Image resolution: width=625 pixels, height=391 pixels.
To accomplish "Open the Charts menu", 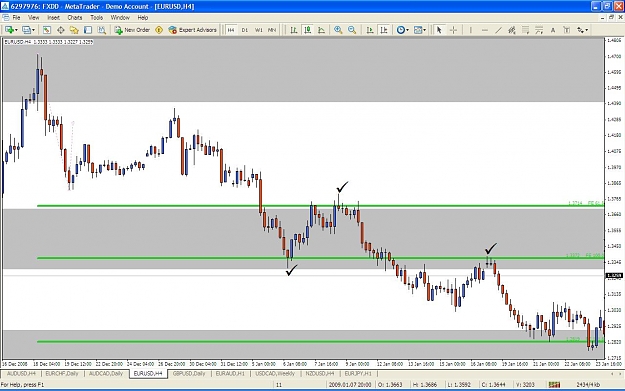I will click(75, 18).
